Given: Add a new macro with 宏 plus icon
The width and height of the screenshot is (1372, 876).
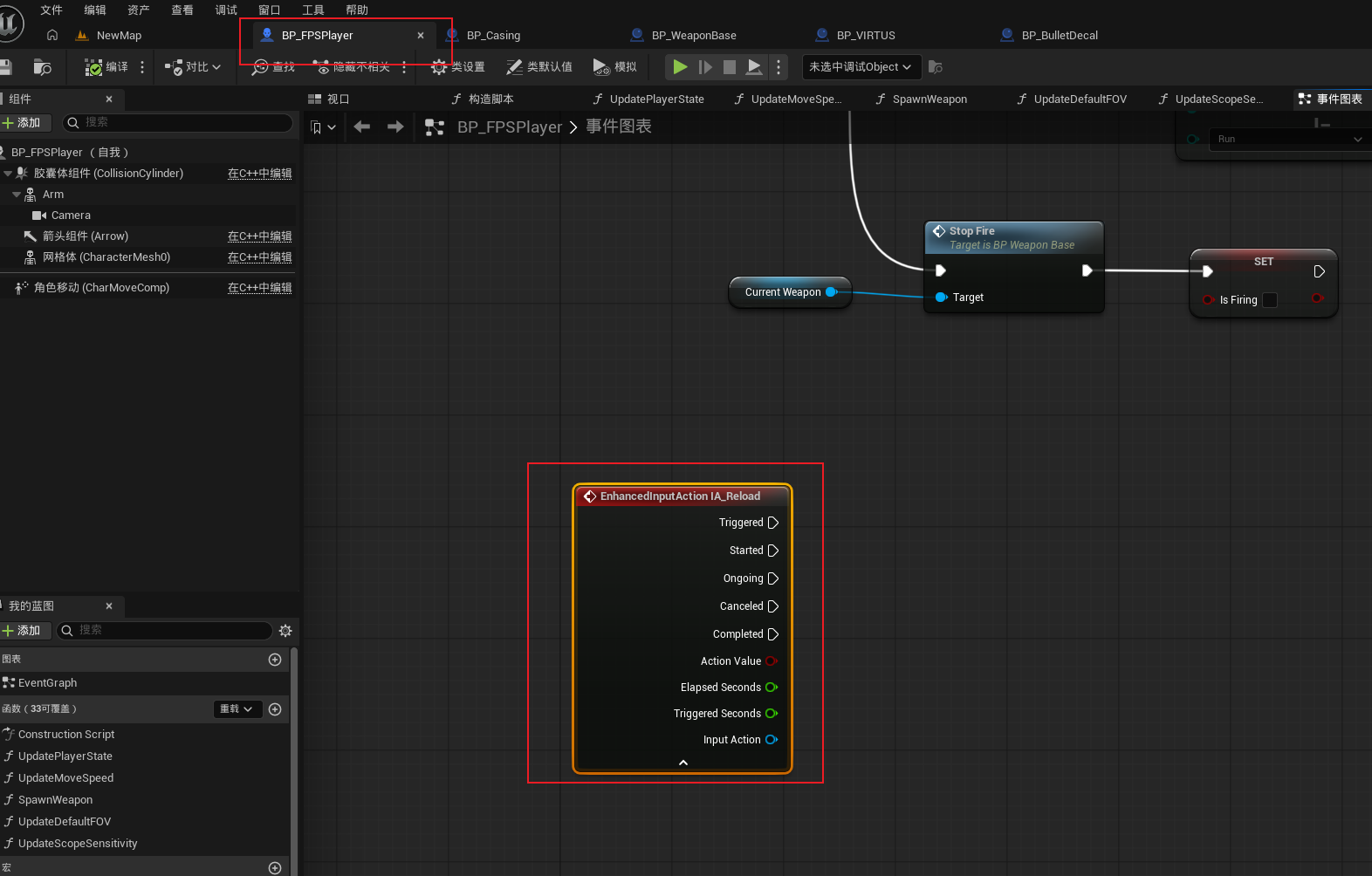Looking at the screenshot, I should (x=275, y=868).
